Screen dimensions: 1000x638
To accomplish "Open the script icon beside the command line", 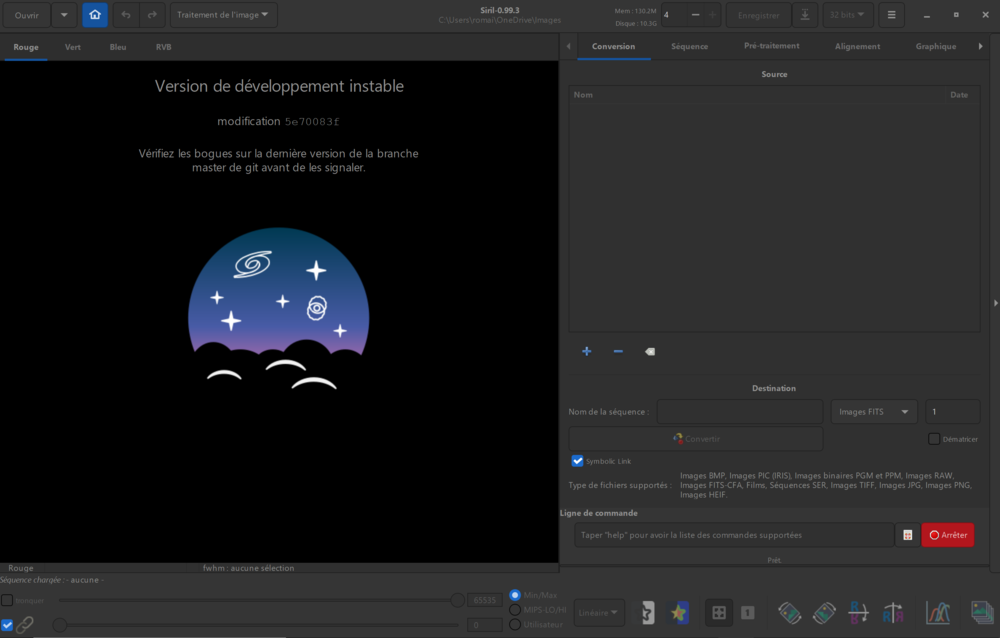I will [908, 535].
